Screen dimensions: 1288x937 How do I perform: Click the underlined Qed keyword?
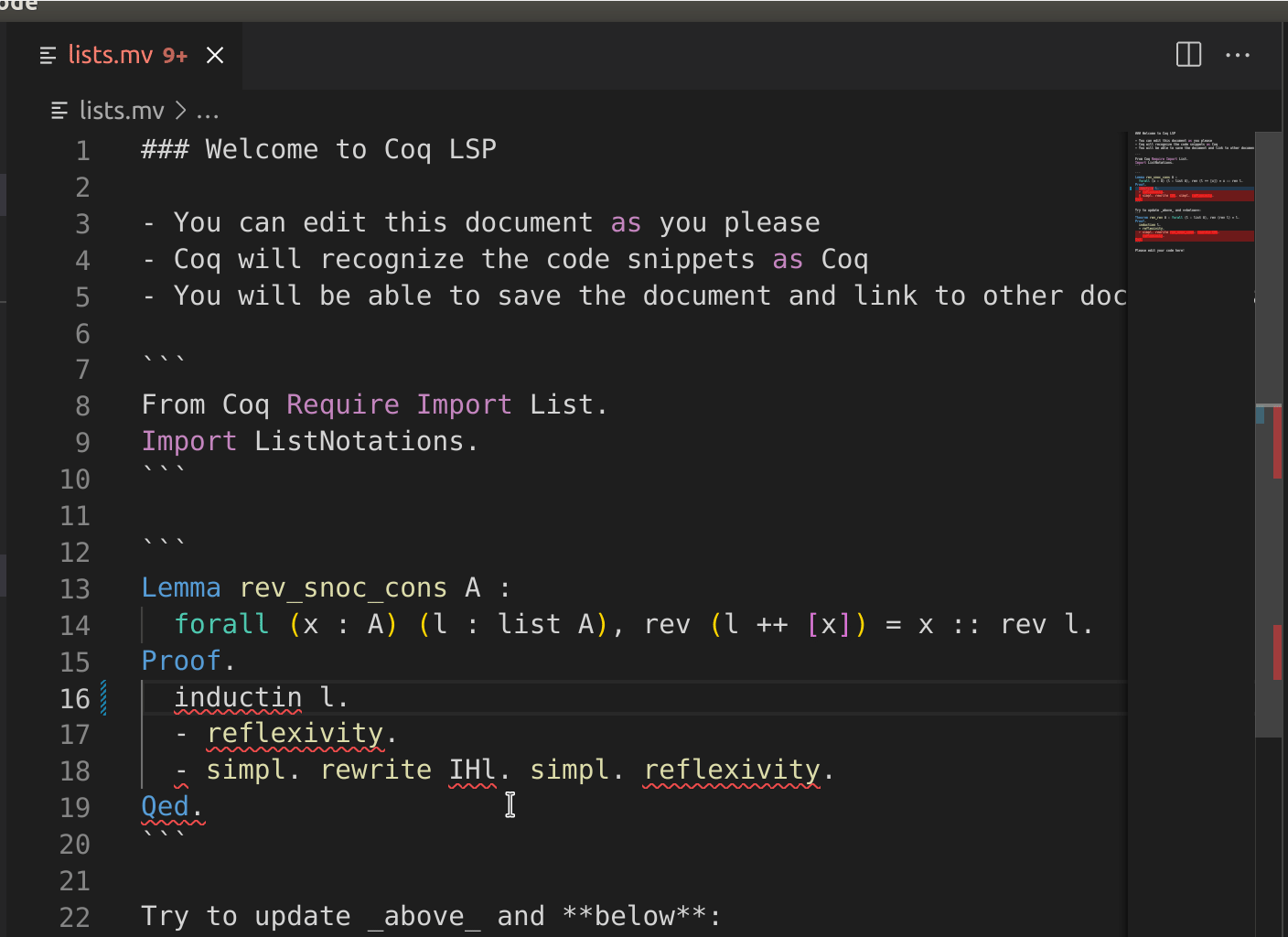(166, 806)
